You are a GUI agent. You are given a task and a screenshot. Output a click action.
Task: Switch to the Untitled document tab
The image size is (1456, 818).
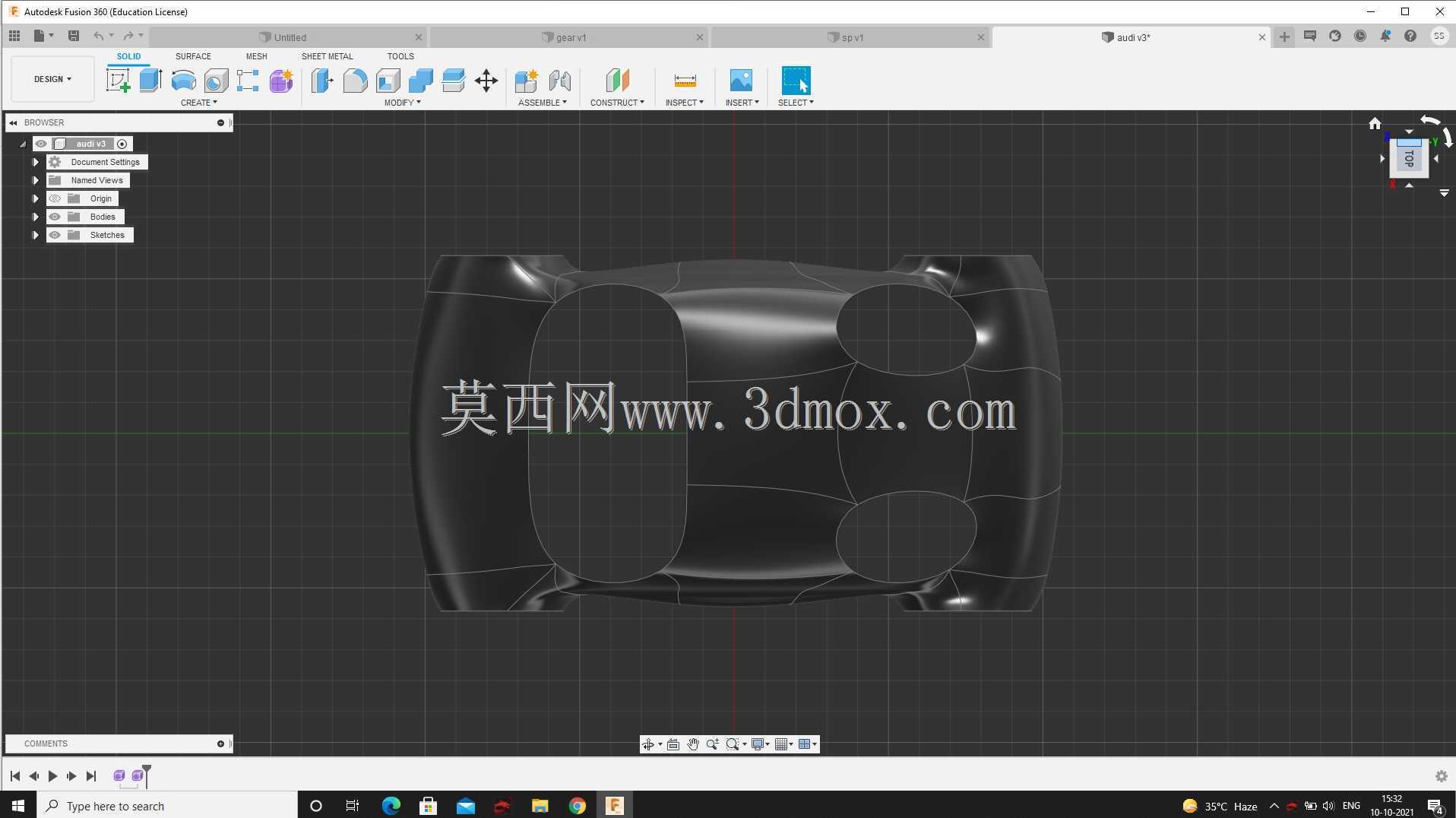[287, 37]
